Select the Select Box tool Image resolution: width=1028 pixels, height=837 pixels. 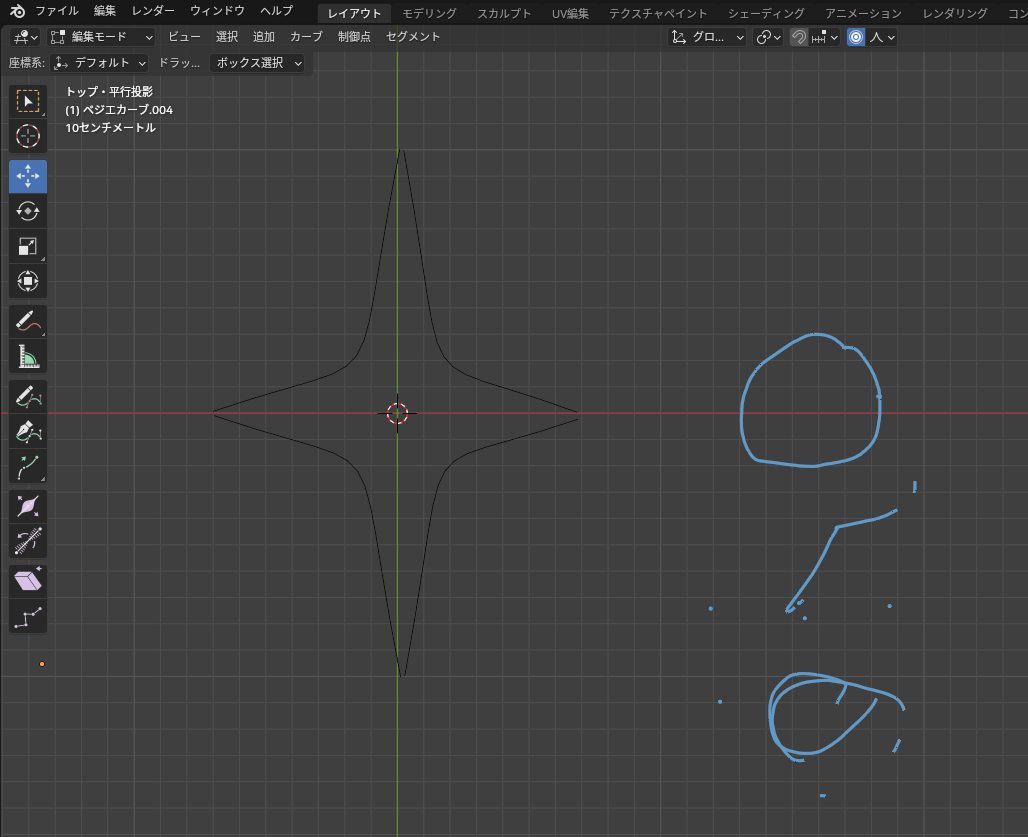[x=28, y=102]
